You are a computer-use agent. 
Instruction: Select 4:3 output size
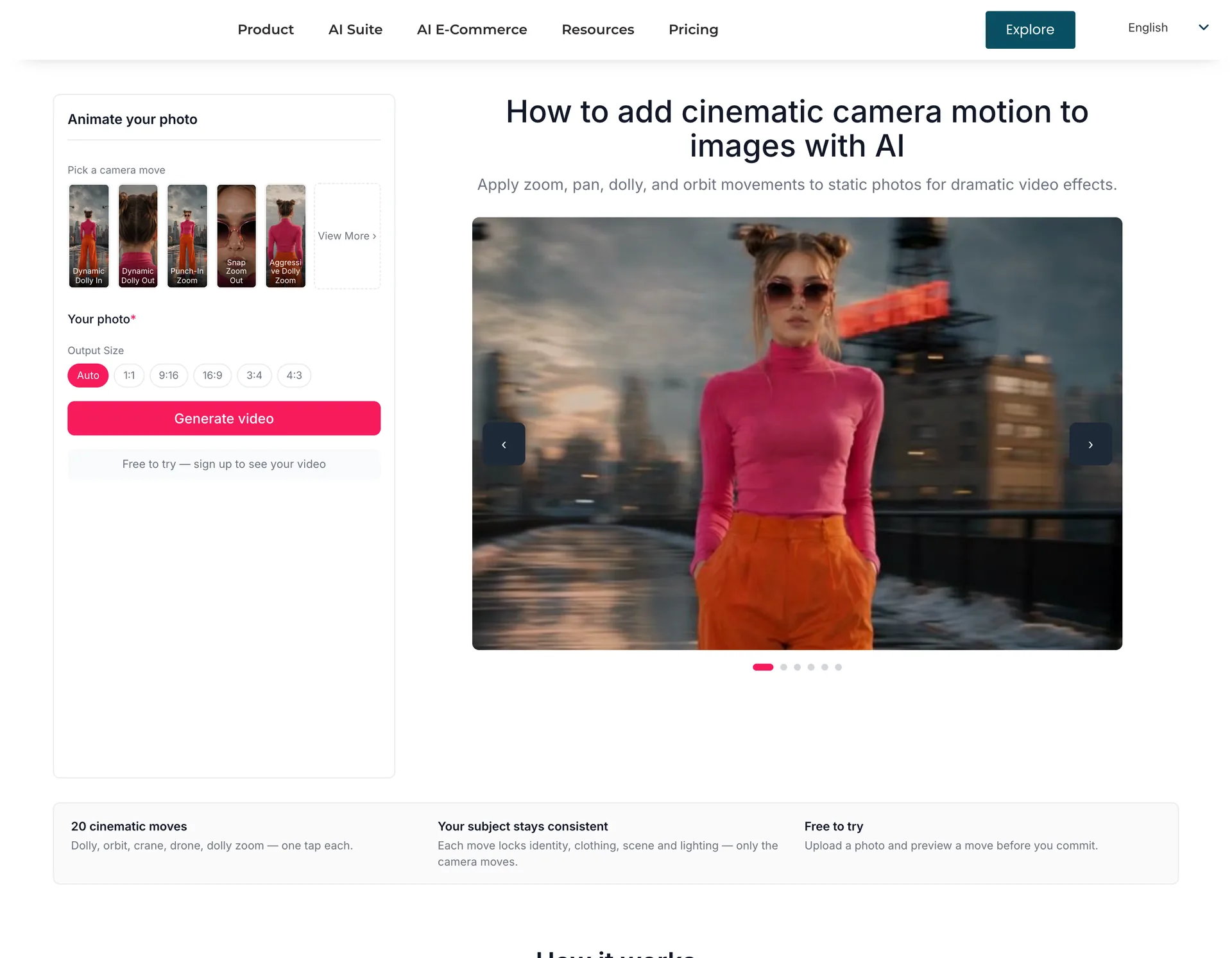coord(294,375)
